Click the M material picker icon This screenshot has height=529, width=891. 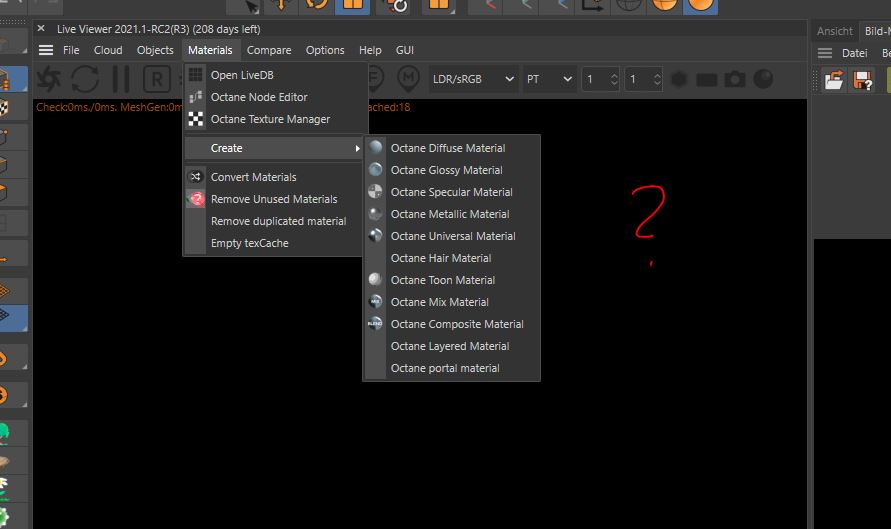[408, 78]
